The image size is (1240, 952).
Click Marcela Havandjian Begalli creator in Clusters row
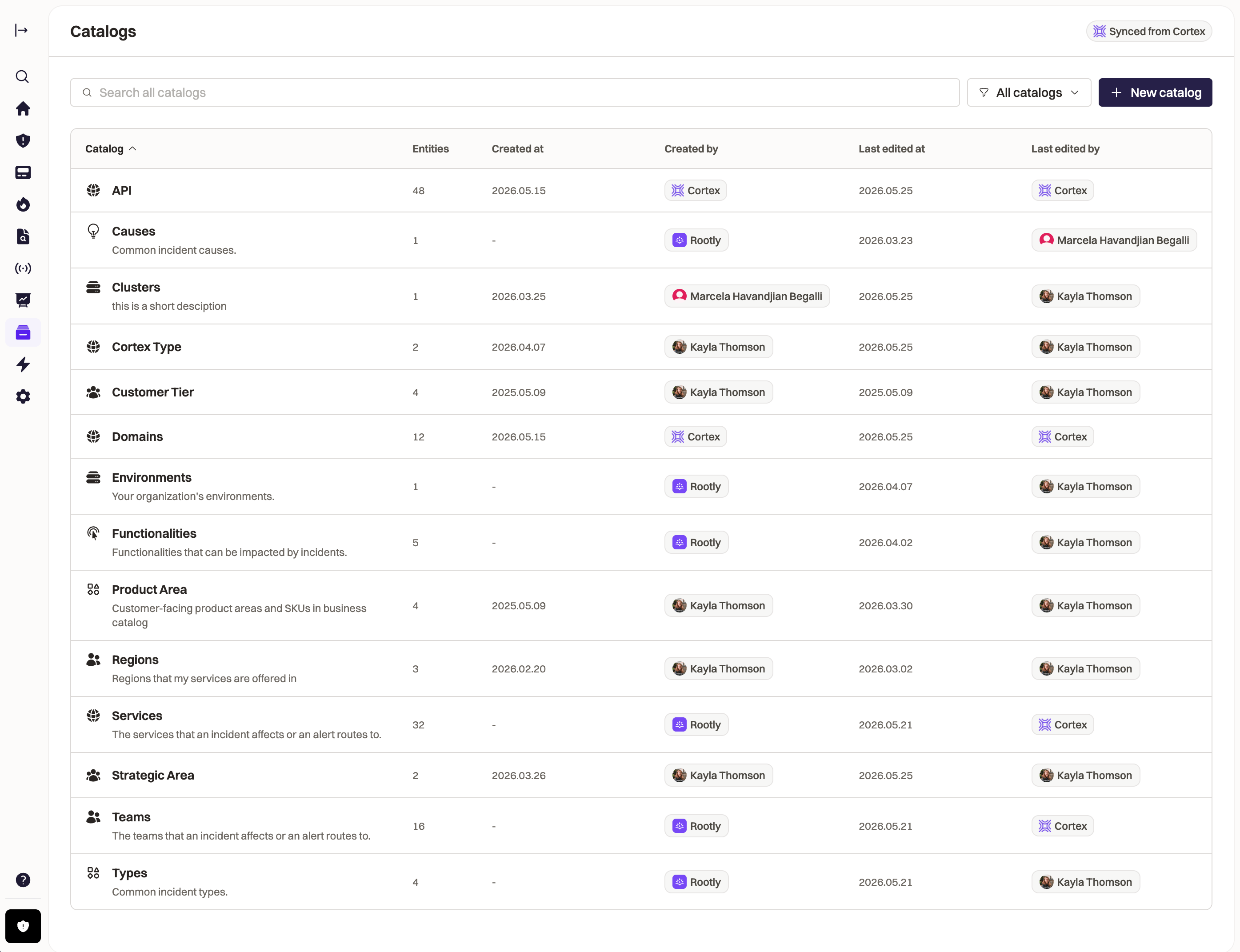(747, 296)
